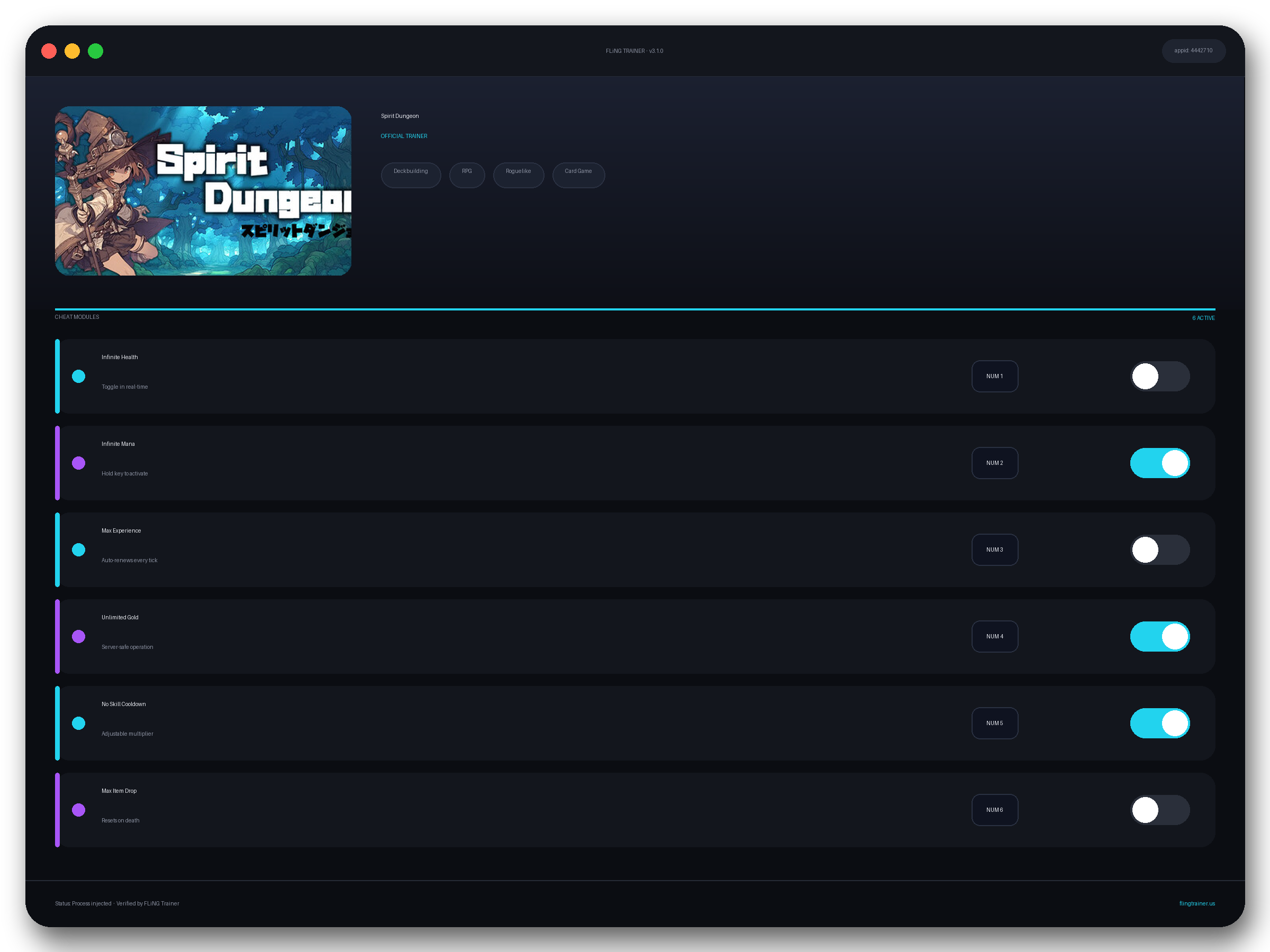Choose the Card Game tag chip
1270x952 pixels.
click(x=578, y=175)
